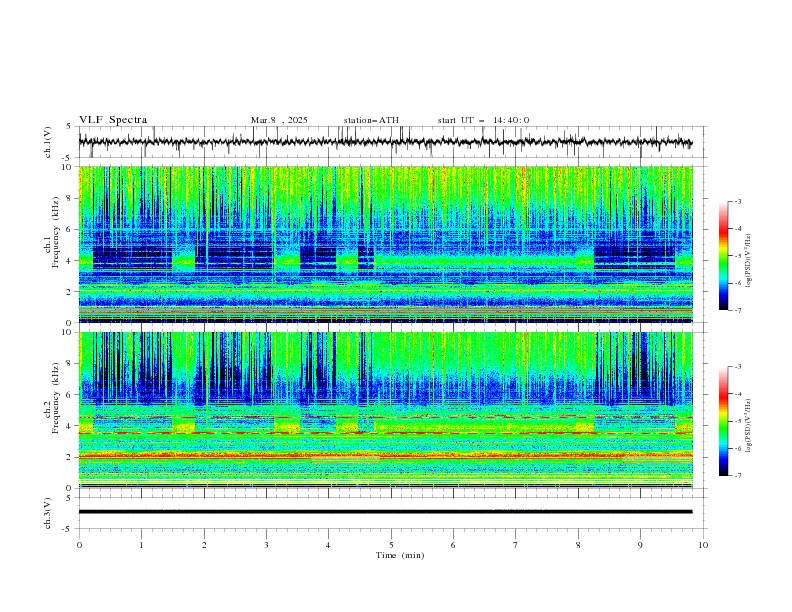The width and height of the screenshot is (792, 612).
Task: Click time axis tick label '5'
Action: (391, 545)
